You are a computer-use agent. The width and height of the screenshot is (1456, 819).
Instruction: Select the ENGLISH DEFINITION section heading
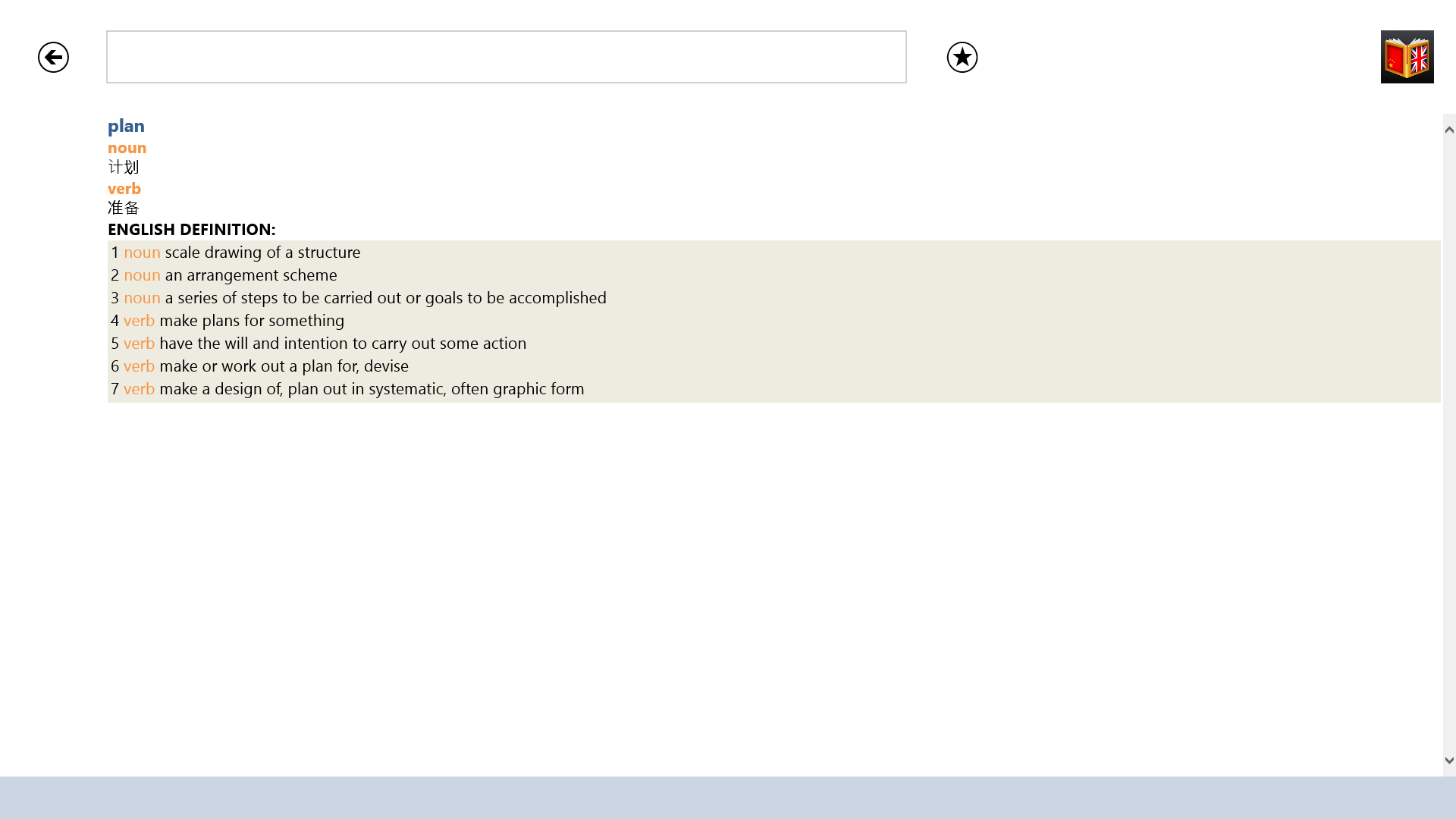pos(192,229)
